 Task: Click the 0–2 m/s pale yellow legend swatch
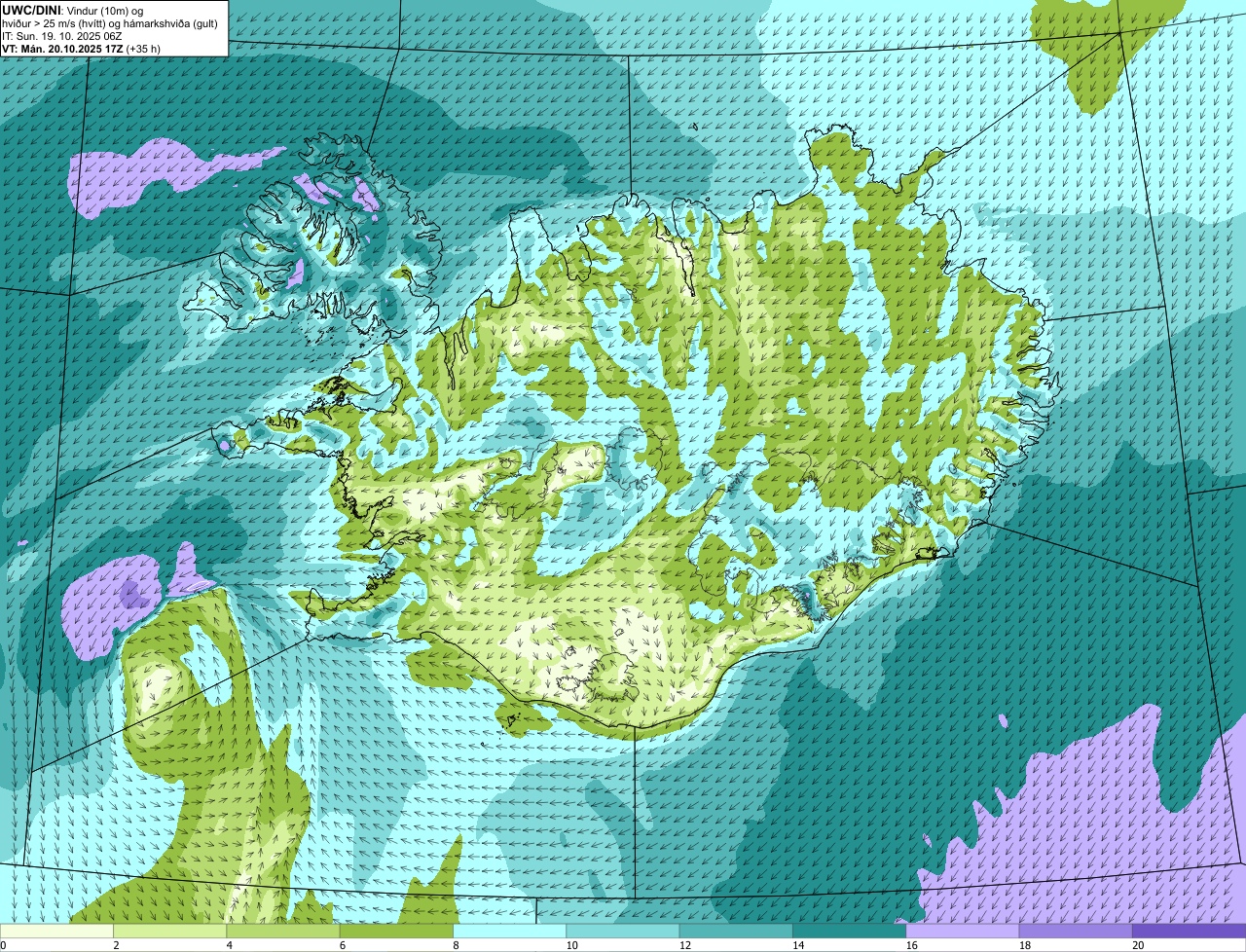click(x=56, y=931)
